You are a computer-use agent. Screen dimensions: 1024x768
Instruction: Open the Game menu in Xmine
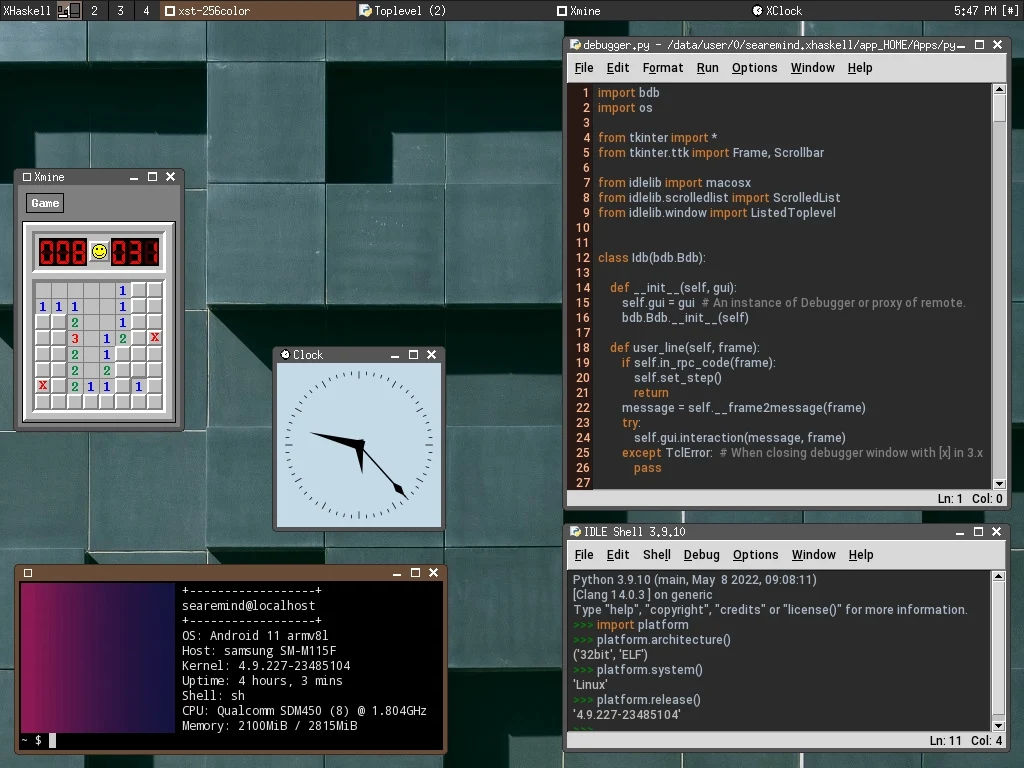click(44, 202)
